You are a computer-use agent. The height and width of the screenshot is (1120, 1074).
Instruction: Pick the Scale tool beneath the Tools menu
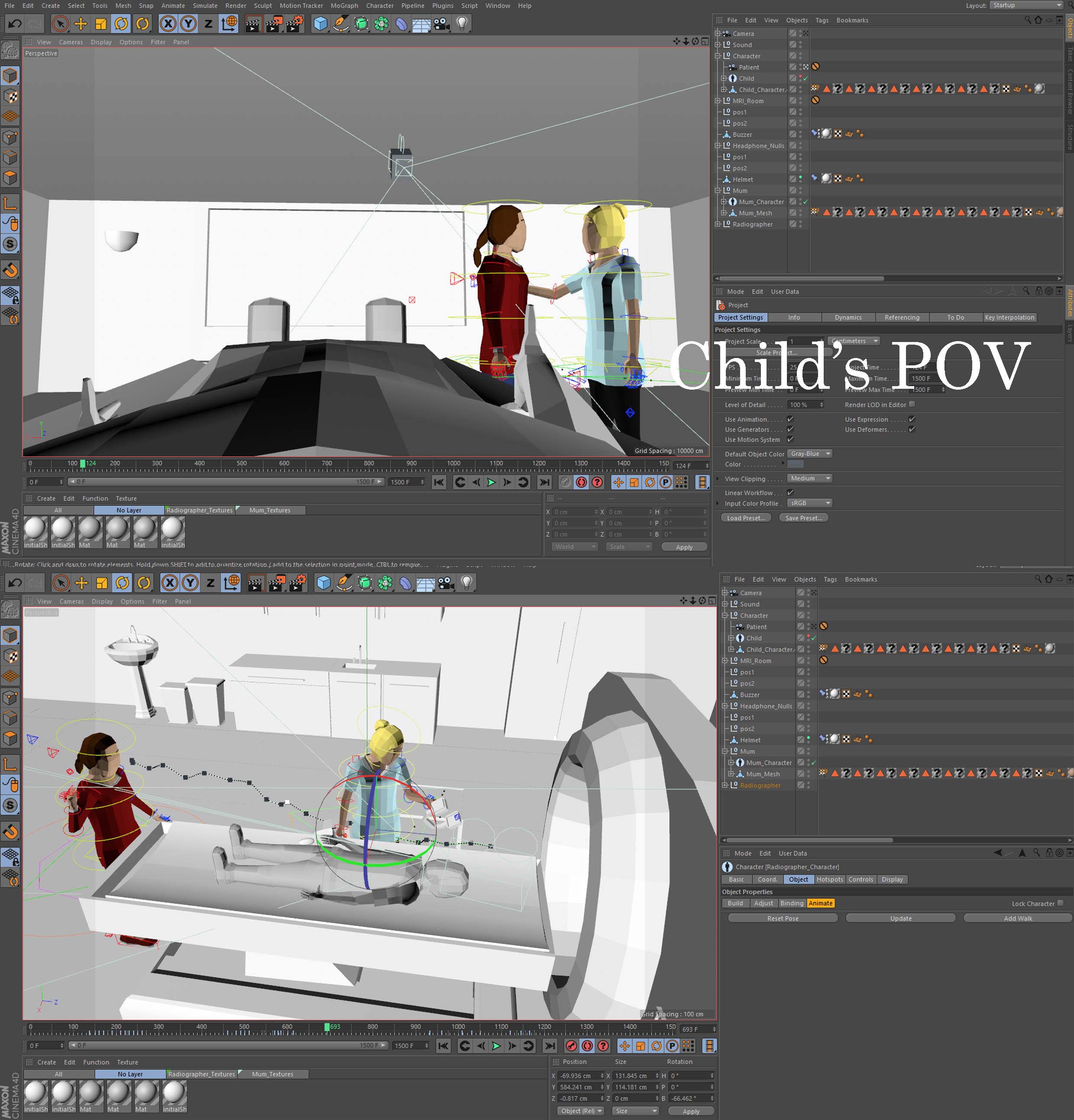100,23
